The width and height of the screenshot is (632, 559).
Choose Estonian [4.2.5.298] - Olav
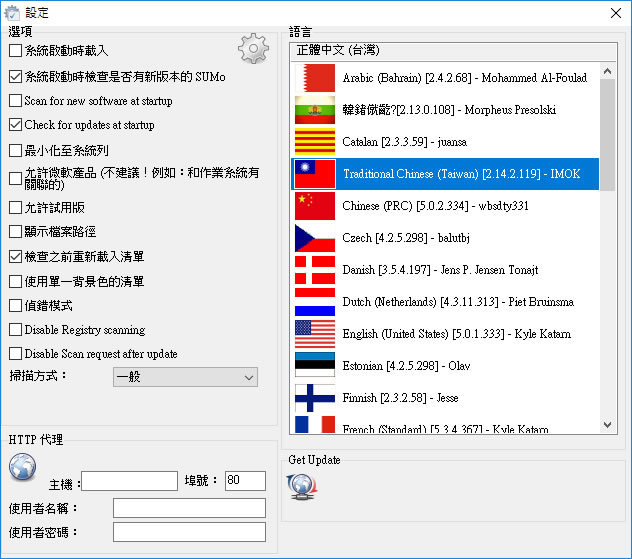pyautogui.click(x=445, y=366)
